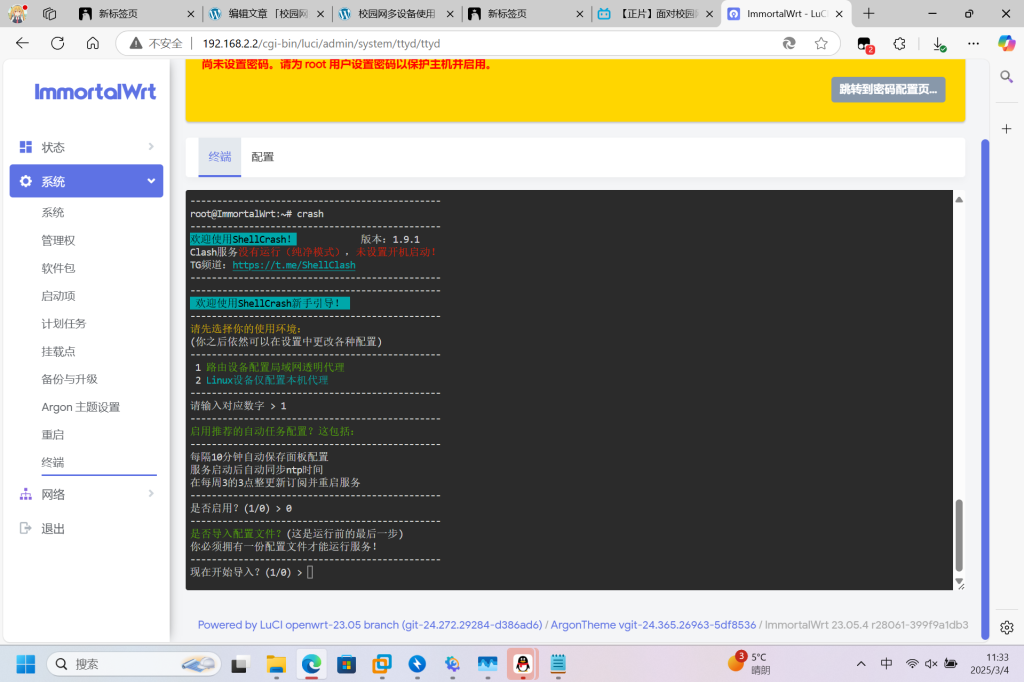Click the sidebar search magnifier icon

1007,77
